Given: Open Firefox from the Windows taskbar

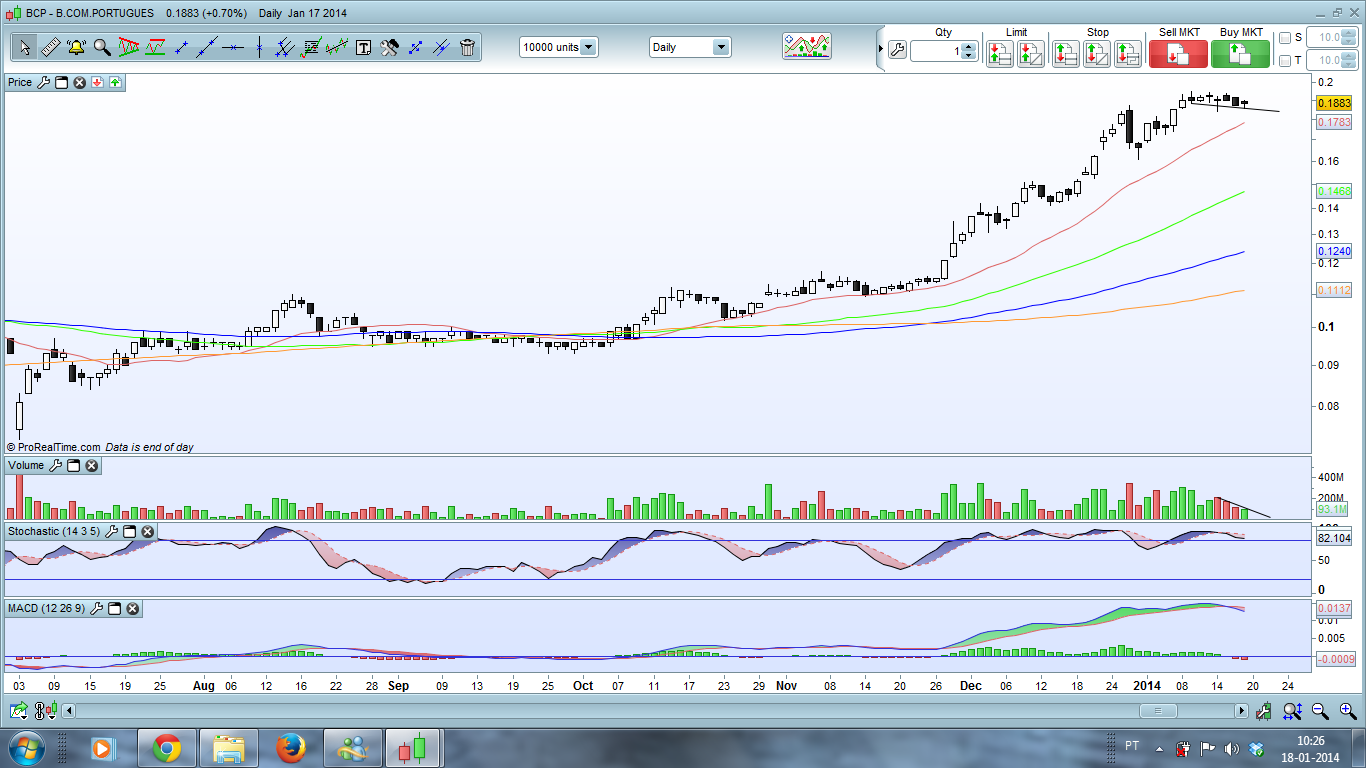Looking at the screenshot, I should point(291,748).
